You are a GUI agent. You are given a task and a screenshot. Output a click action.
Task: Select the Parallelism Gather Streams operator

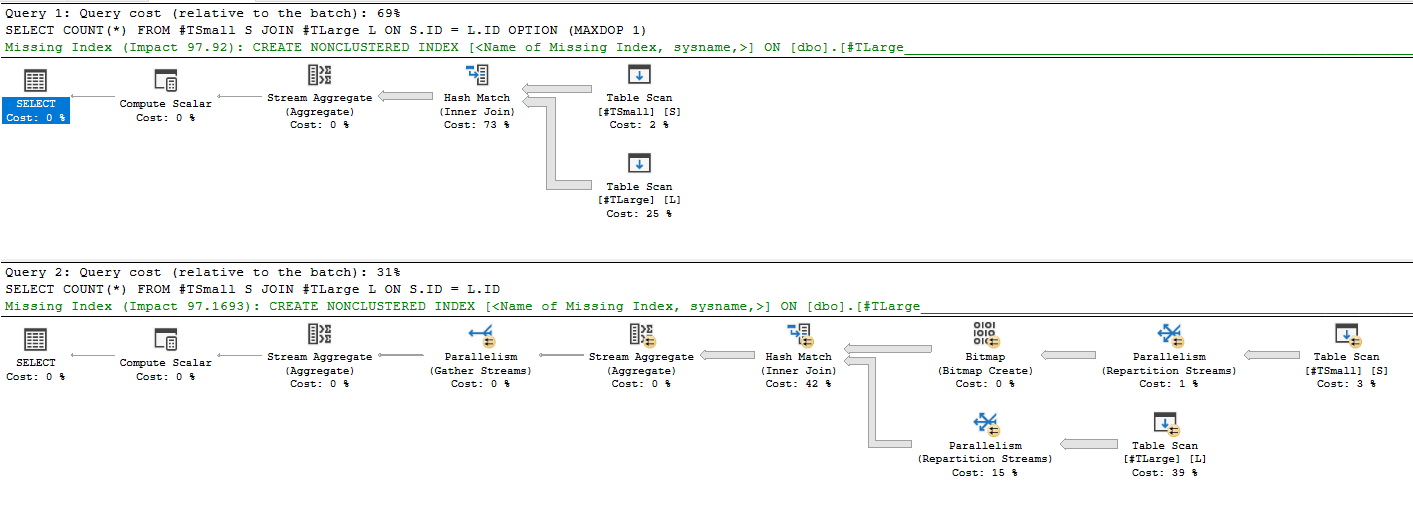tap(481, 355)
